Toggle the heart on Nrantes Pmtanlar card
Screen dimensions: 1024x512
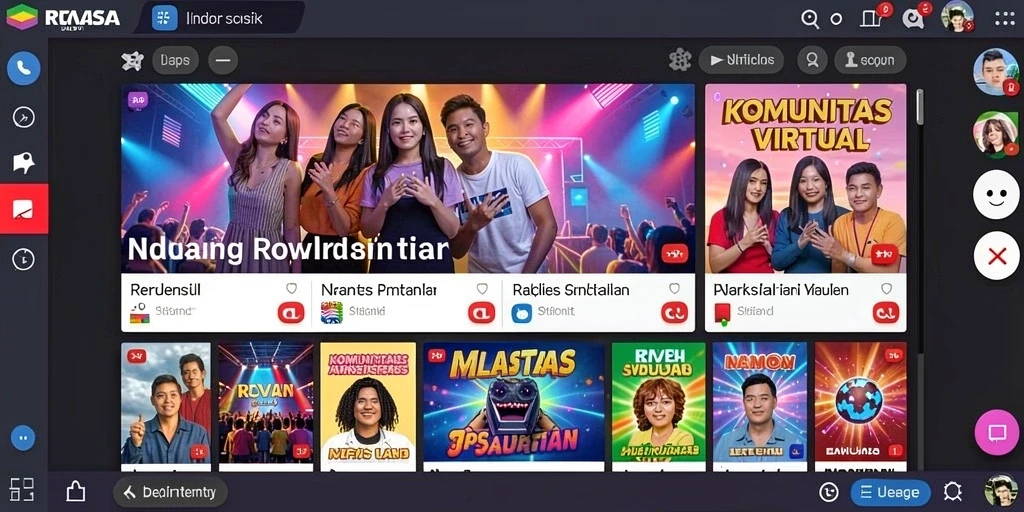(x=482, y=289)
